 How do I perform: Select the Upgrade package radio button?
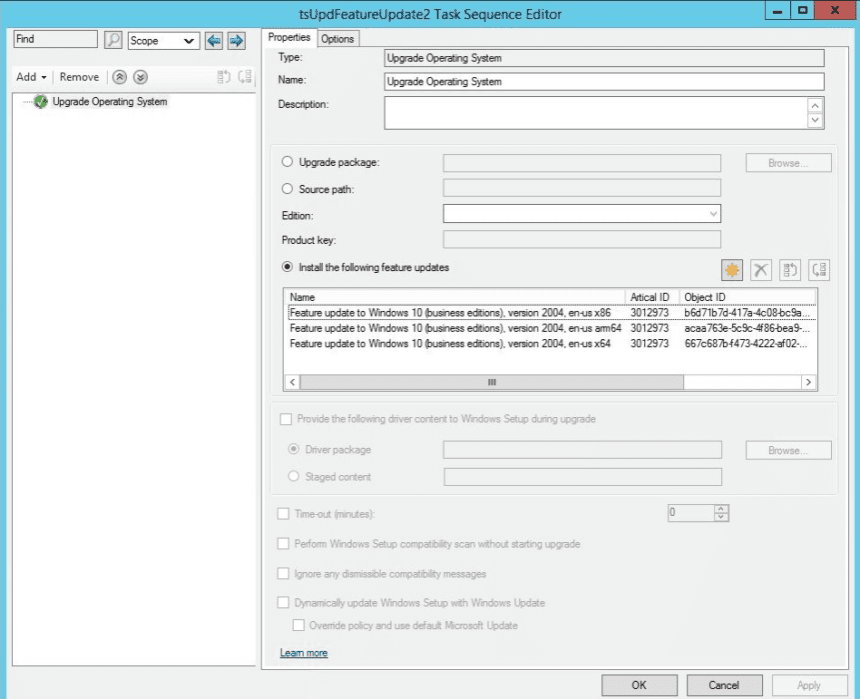click(288, 162)
